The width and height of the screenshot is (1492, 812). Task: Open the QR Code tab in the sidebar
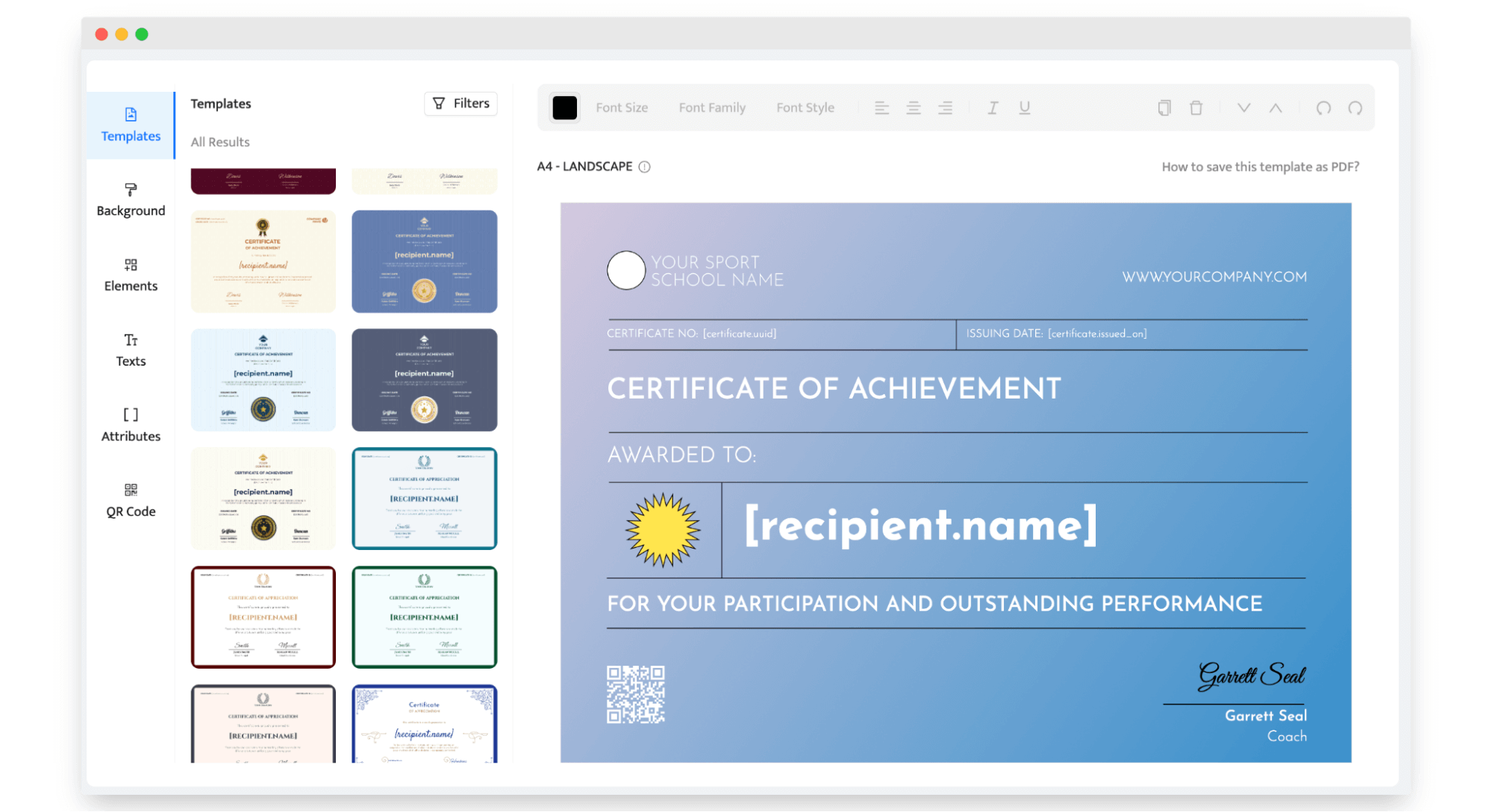[x=131, y=500]
